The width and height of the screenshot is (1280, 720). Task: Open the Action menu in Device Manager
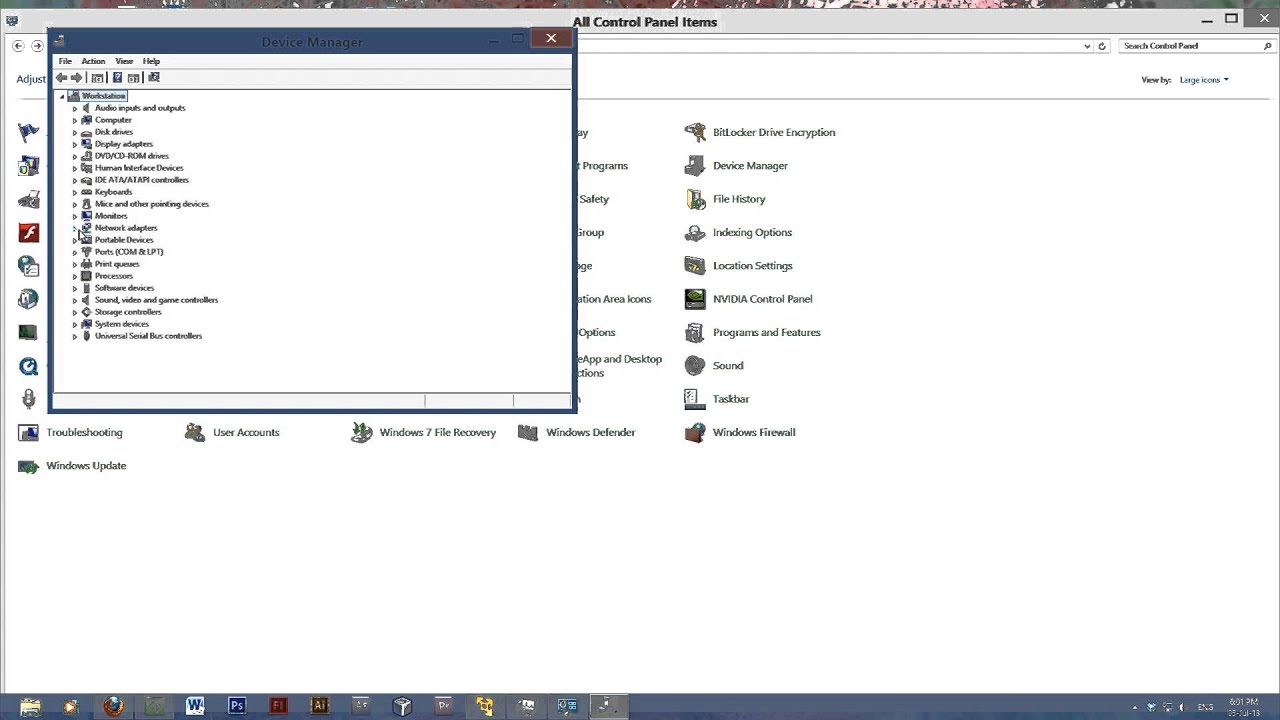coord(93,61)
